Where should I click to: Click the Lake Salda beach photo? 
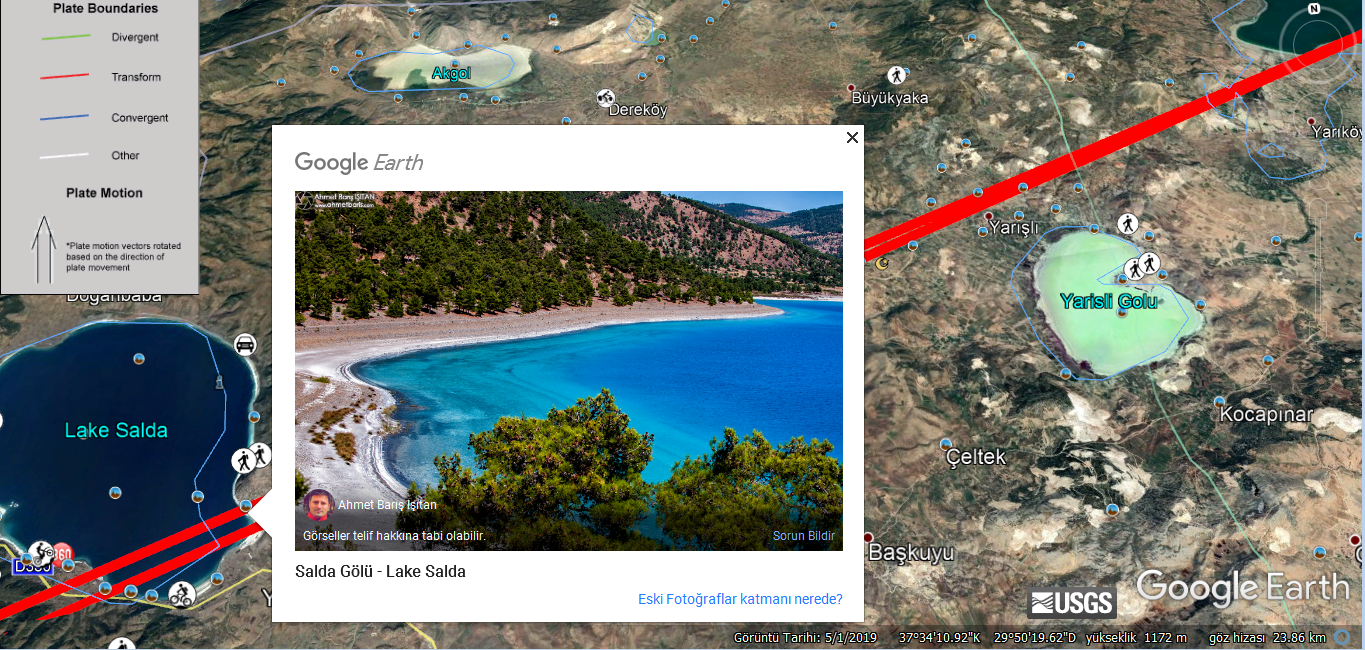[568, 370]
